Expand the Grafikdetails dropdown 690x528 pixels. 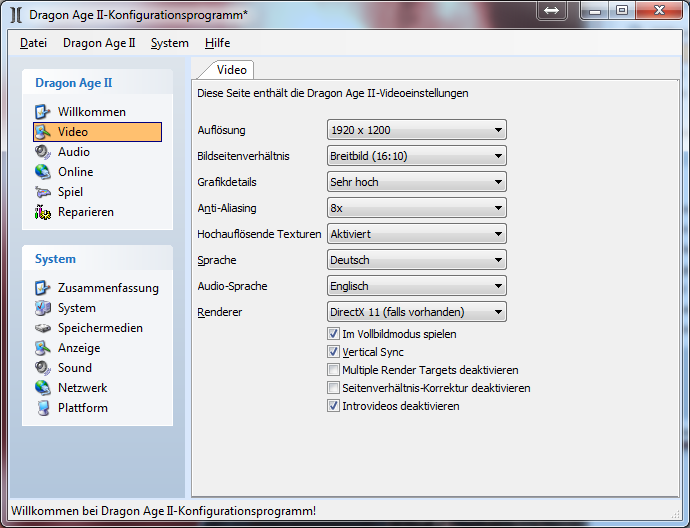[417, 182]
